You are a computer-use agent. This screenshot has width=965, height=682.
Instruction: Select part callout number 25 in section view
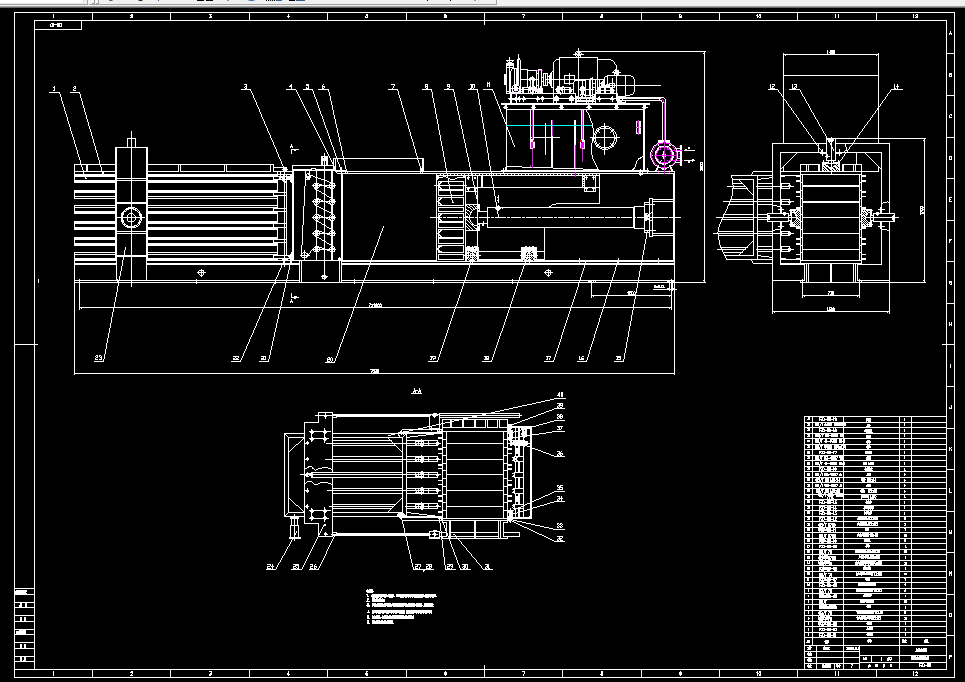click(x=296, y=566)
